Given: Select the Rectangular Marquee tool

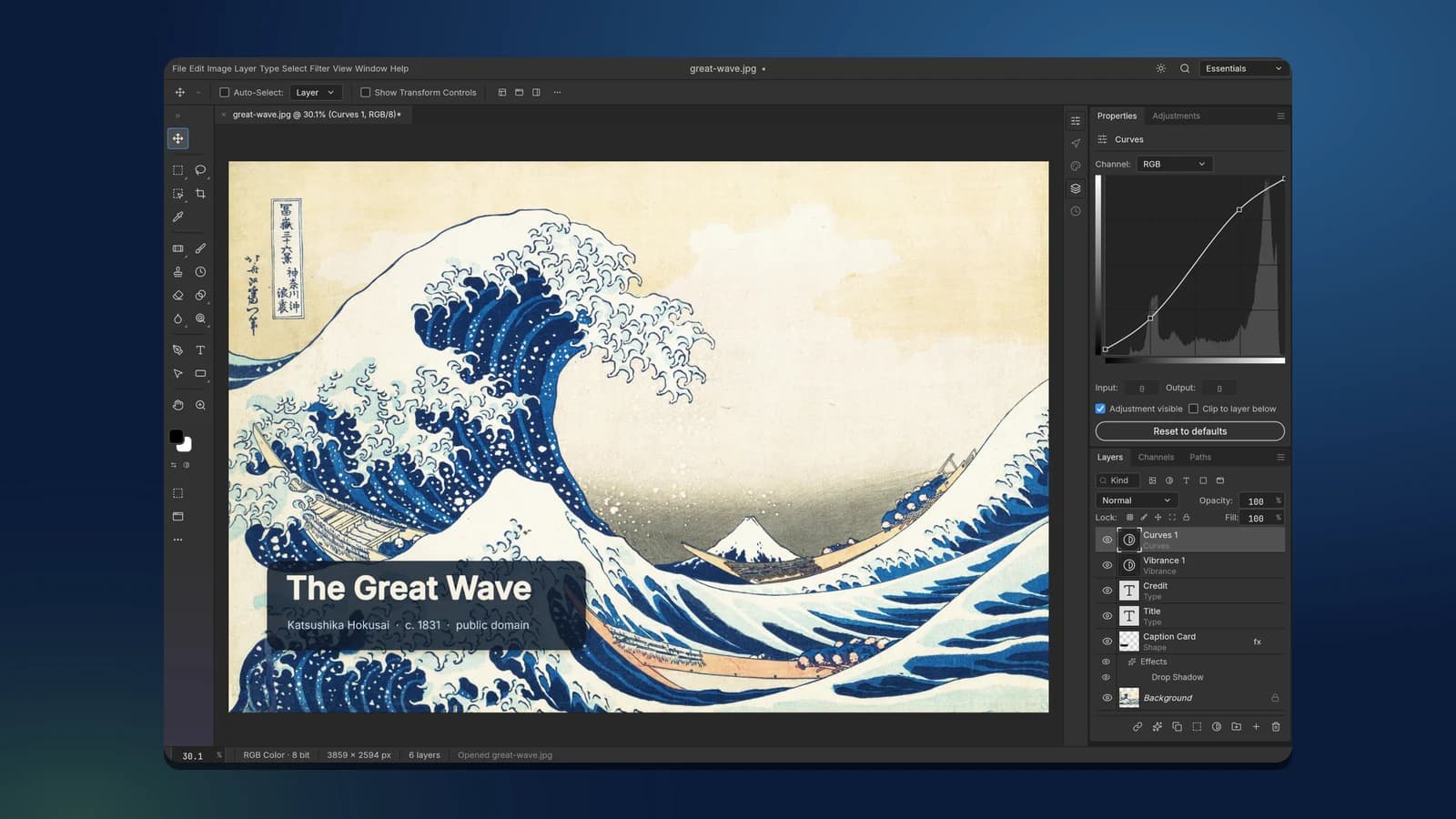Looking at the screenshot, I should tap(177, 170).
